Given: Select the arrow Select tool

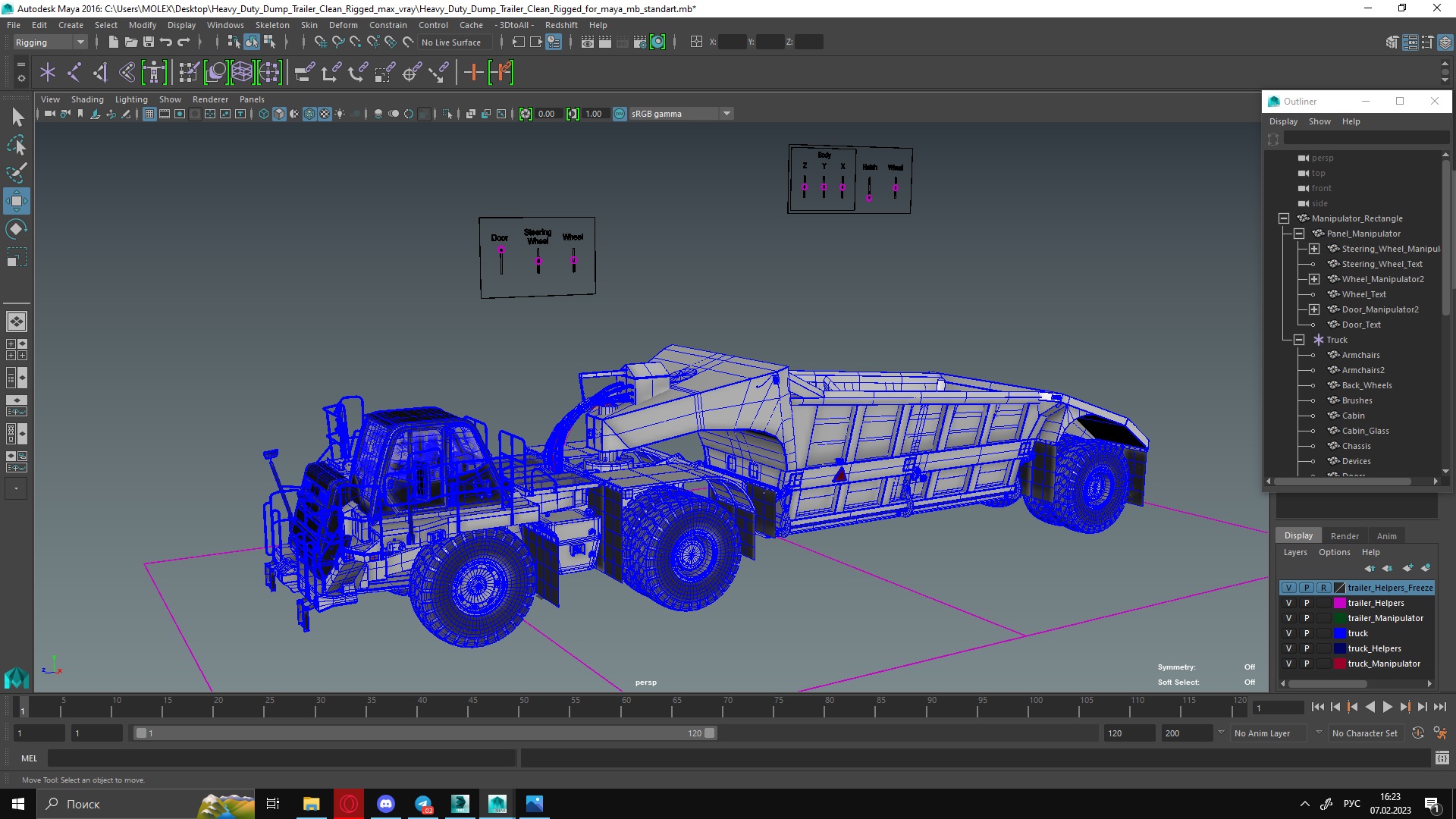Looking at the screenshot, I should (17, 117).
